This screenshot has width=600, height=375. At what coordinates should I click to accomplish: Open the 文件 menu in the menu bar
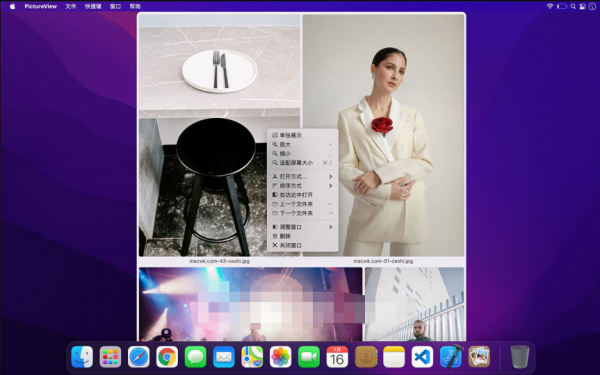click(70, 6)
